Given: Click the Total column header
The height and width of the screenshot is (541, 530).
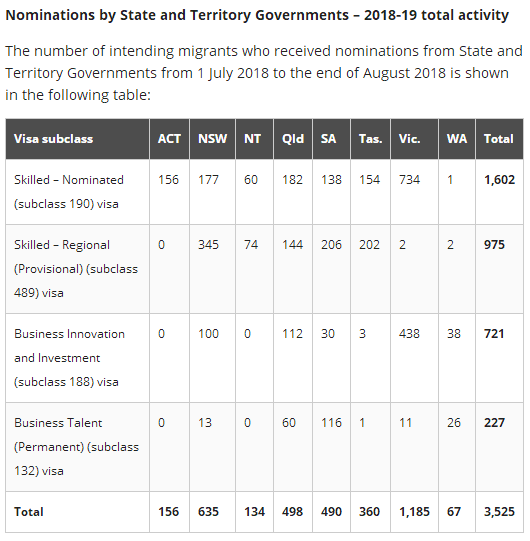Looking at the screenshot, I should [x=499, y=139].
